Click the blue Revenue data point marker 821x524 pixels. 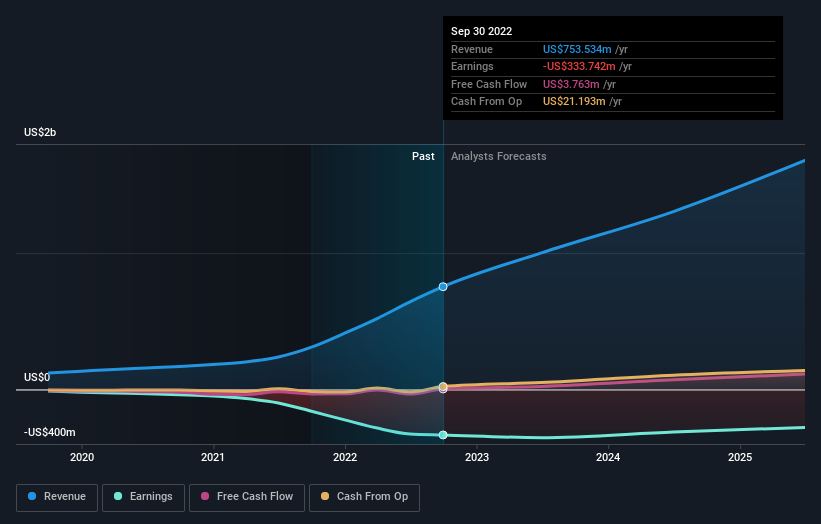pos(443,287)
